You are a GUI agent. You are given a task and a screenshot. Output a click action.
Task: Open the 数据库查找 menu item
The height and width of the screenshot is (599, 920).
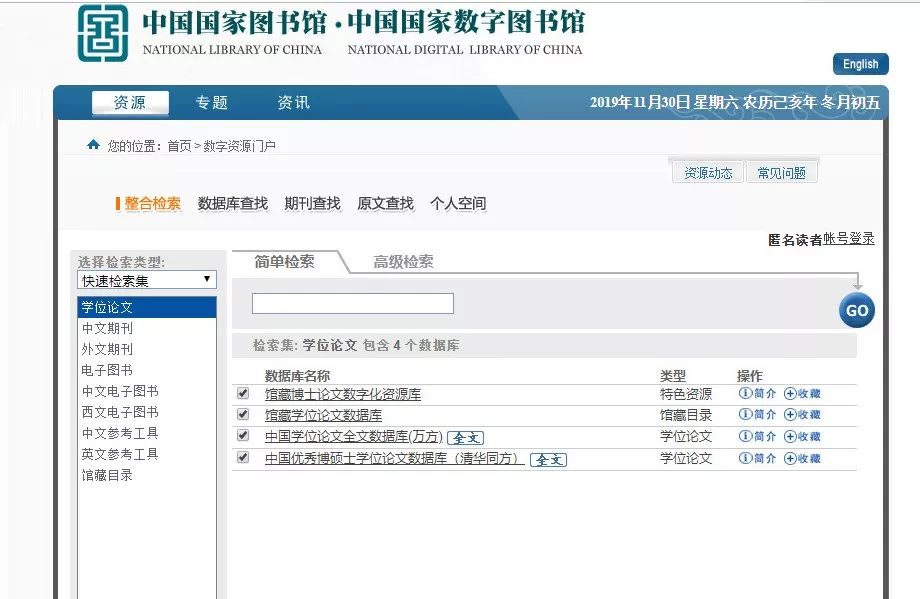click(233, 204)
